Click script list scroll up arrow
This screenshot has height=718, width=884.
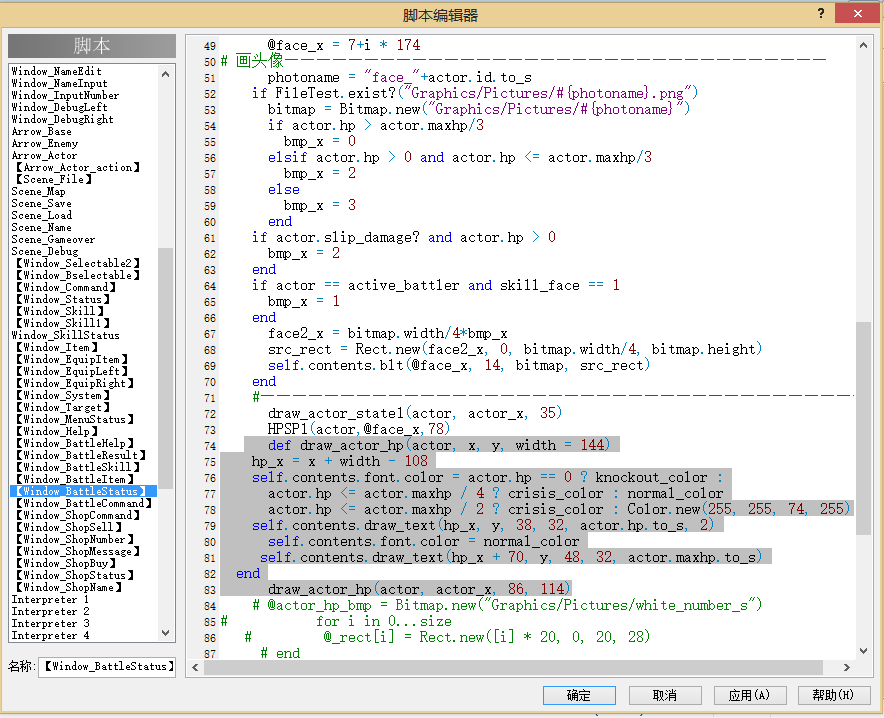pos(165,74)
